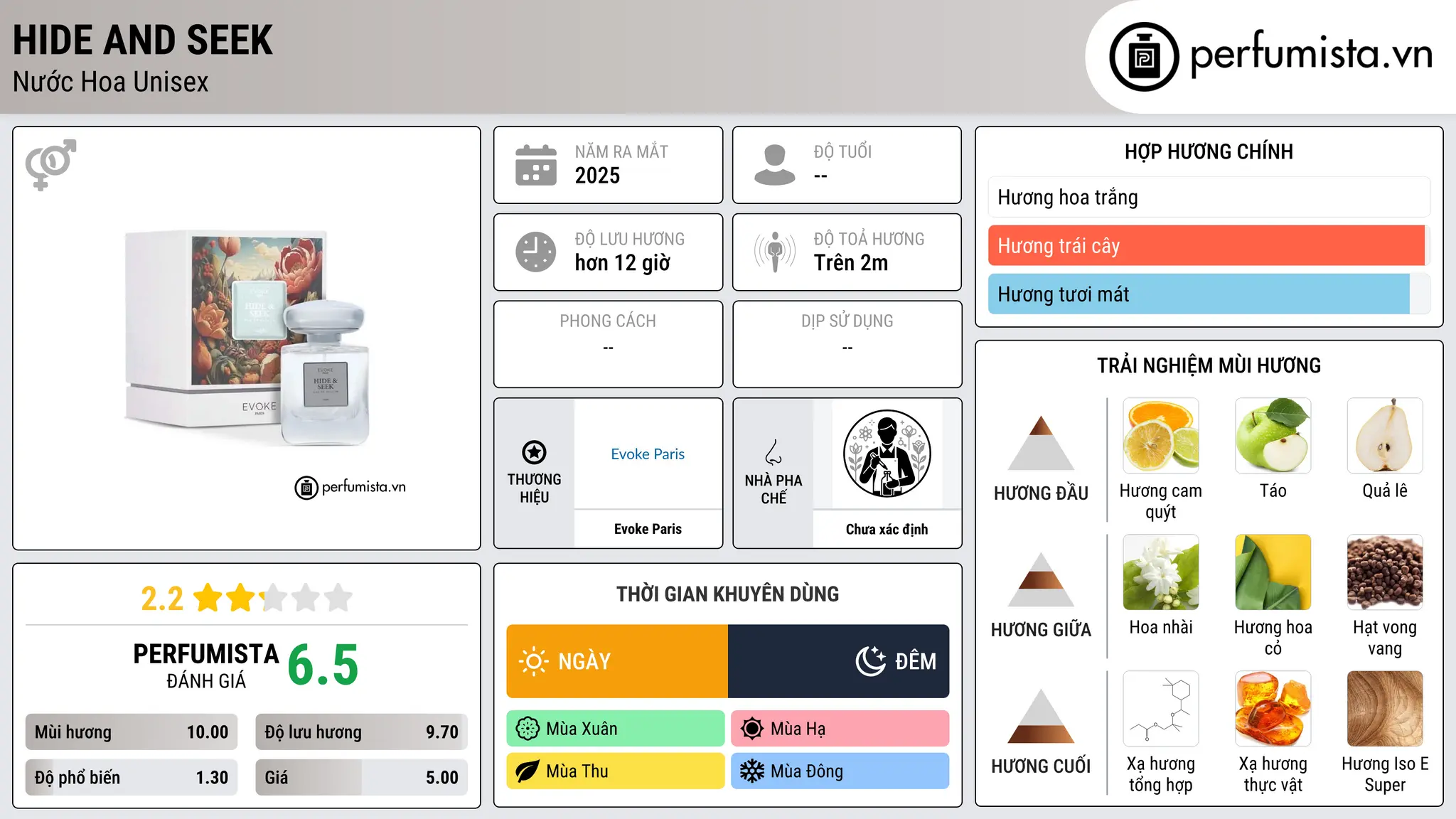This screenshot has width=1456, height=819.
Task: Click the person silhouette icon for Độ tuổi
Action: click(775, 165)
